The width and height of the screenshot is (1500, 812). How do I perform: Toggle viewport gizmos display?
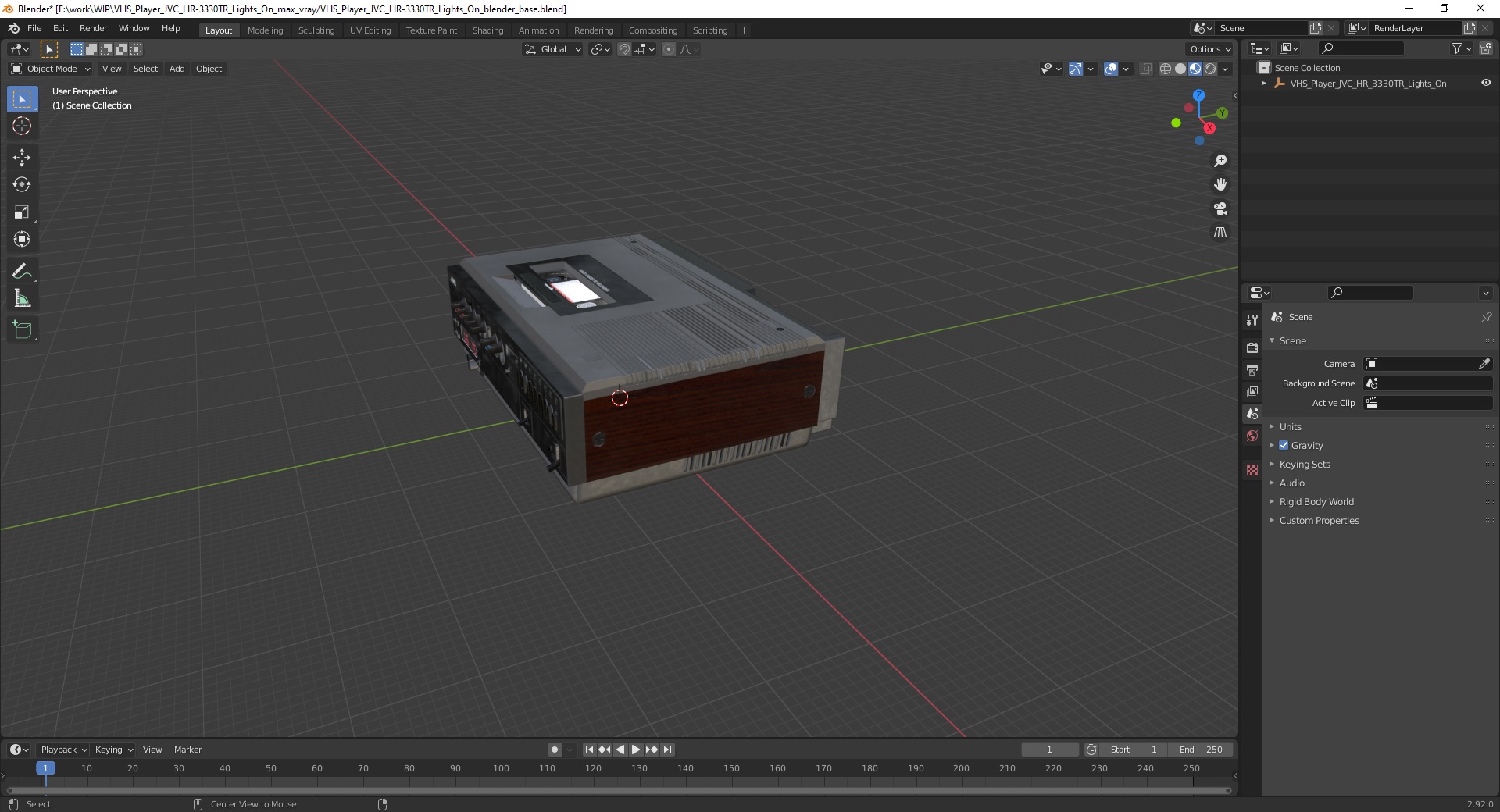coord(1076,69)
